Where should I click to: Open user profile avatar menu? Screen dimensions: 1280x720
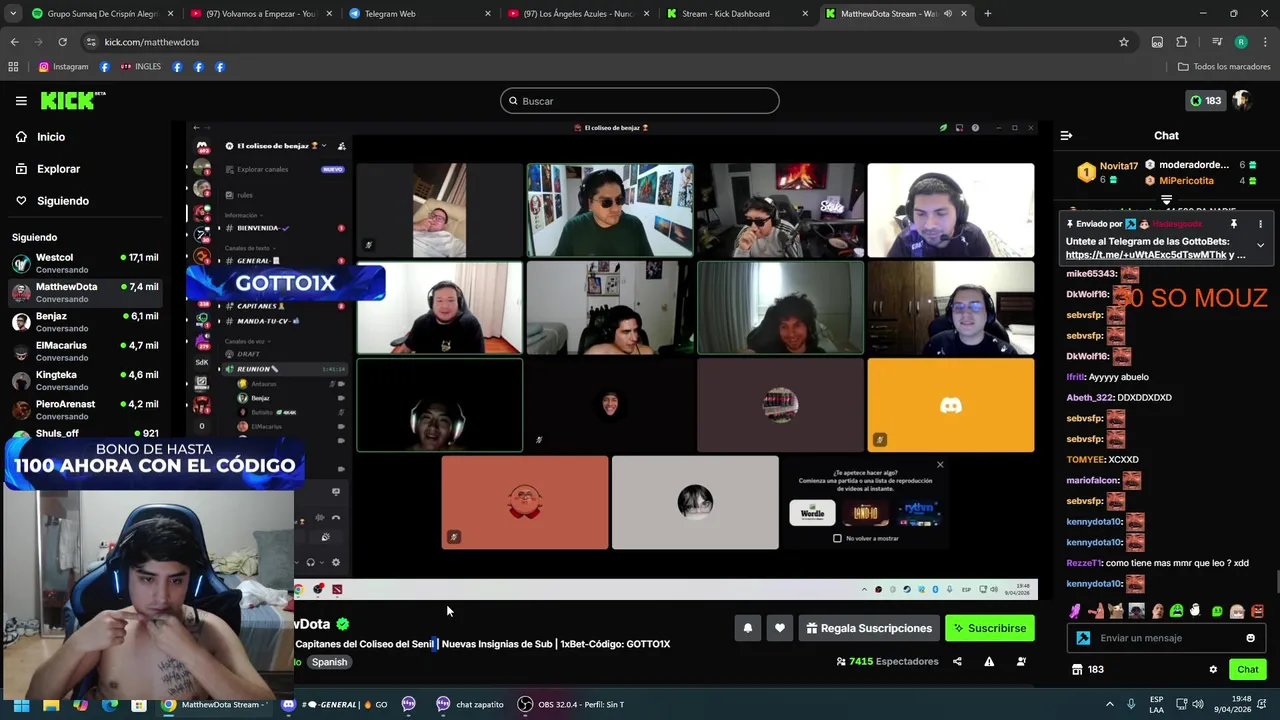pos(1242,100)
